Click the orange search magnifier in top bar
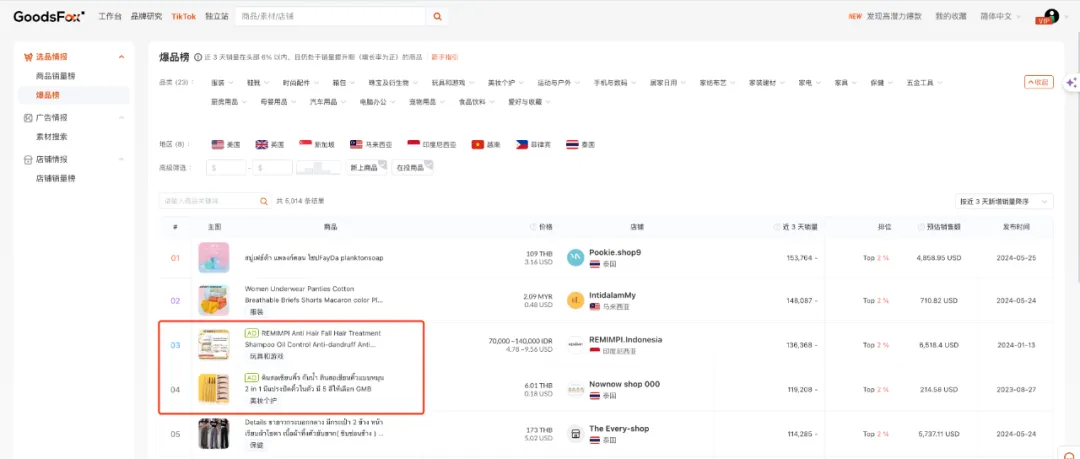This screenshot has width=1080, height=459. [x=437, y=17]
